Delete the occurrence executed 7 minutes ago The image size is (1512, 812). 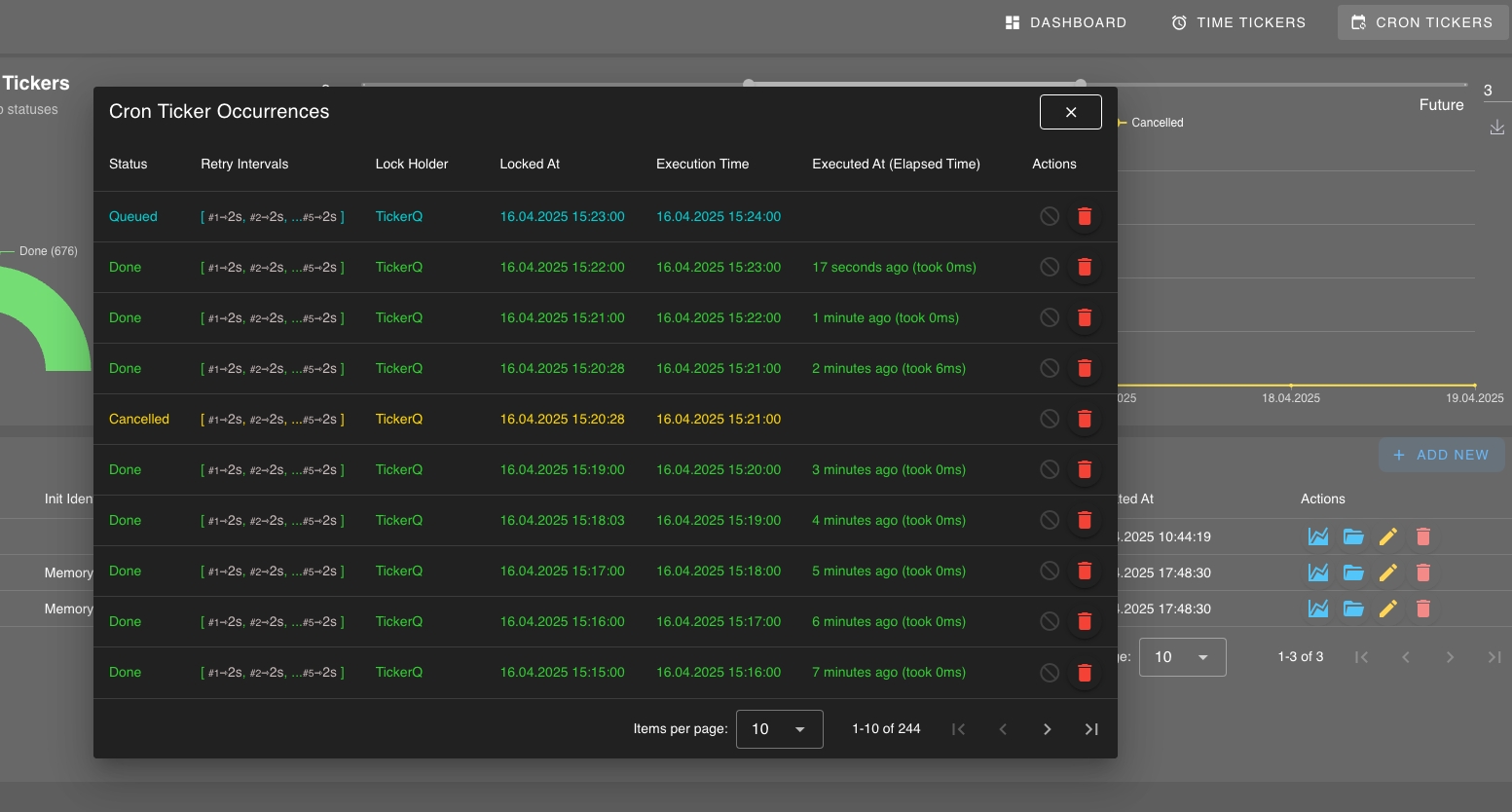[1085, 672]
